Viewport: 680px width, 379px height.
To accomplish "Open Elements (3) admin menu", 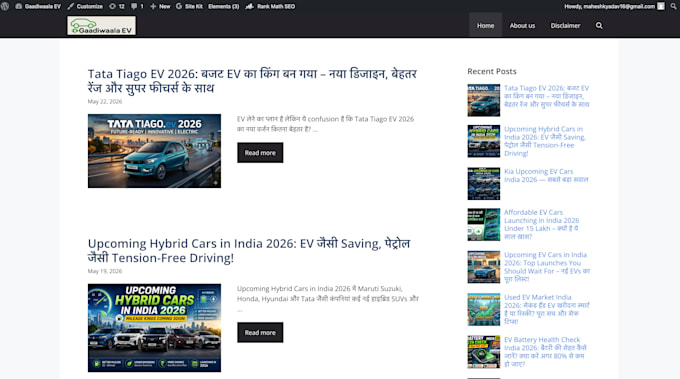I will pyautogui.click(x=223, y=6).
